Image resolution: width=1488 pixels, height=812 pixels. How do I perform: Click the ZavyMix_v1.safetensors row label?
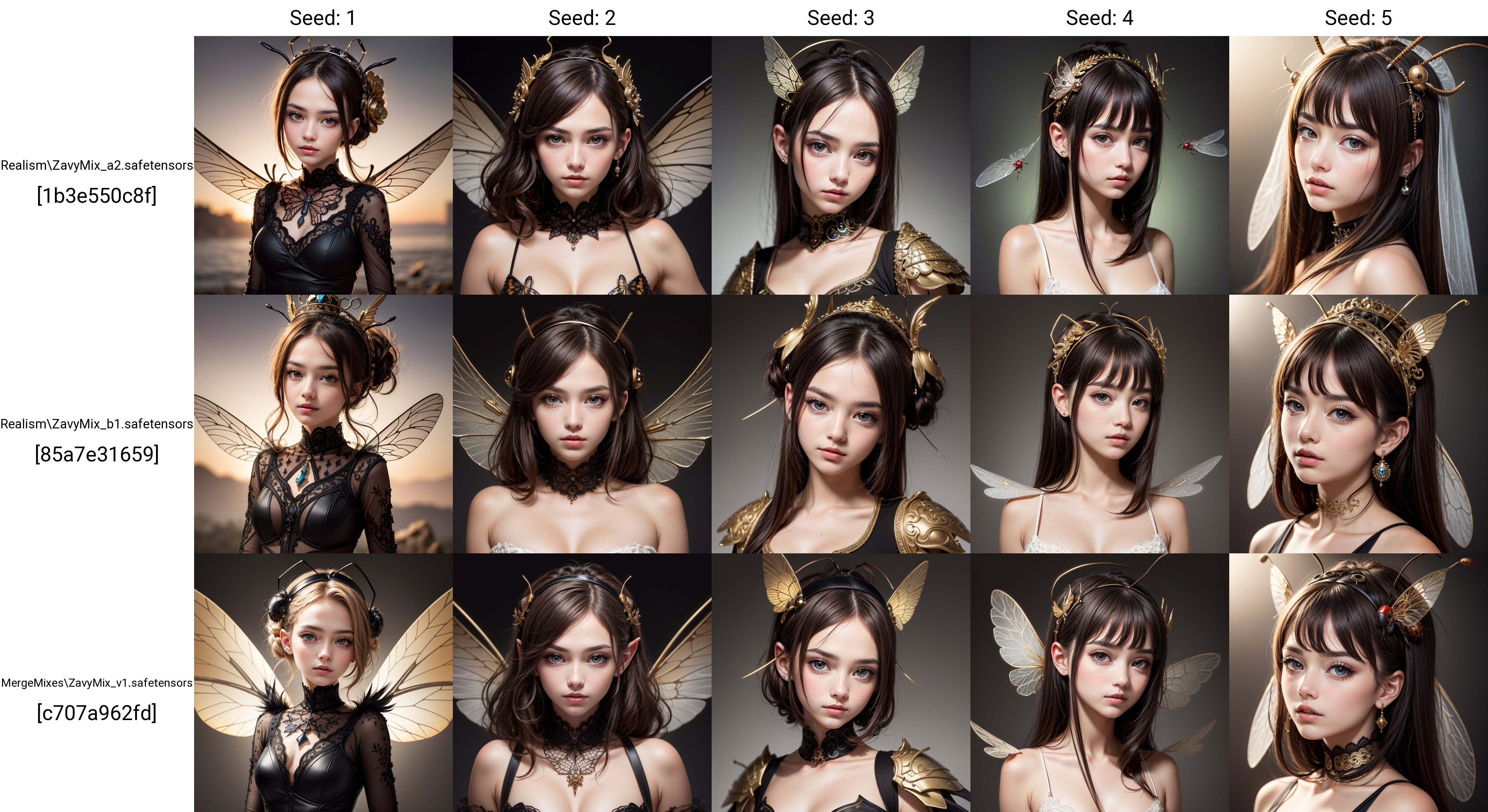[97, 683]
